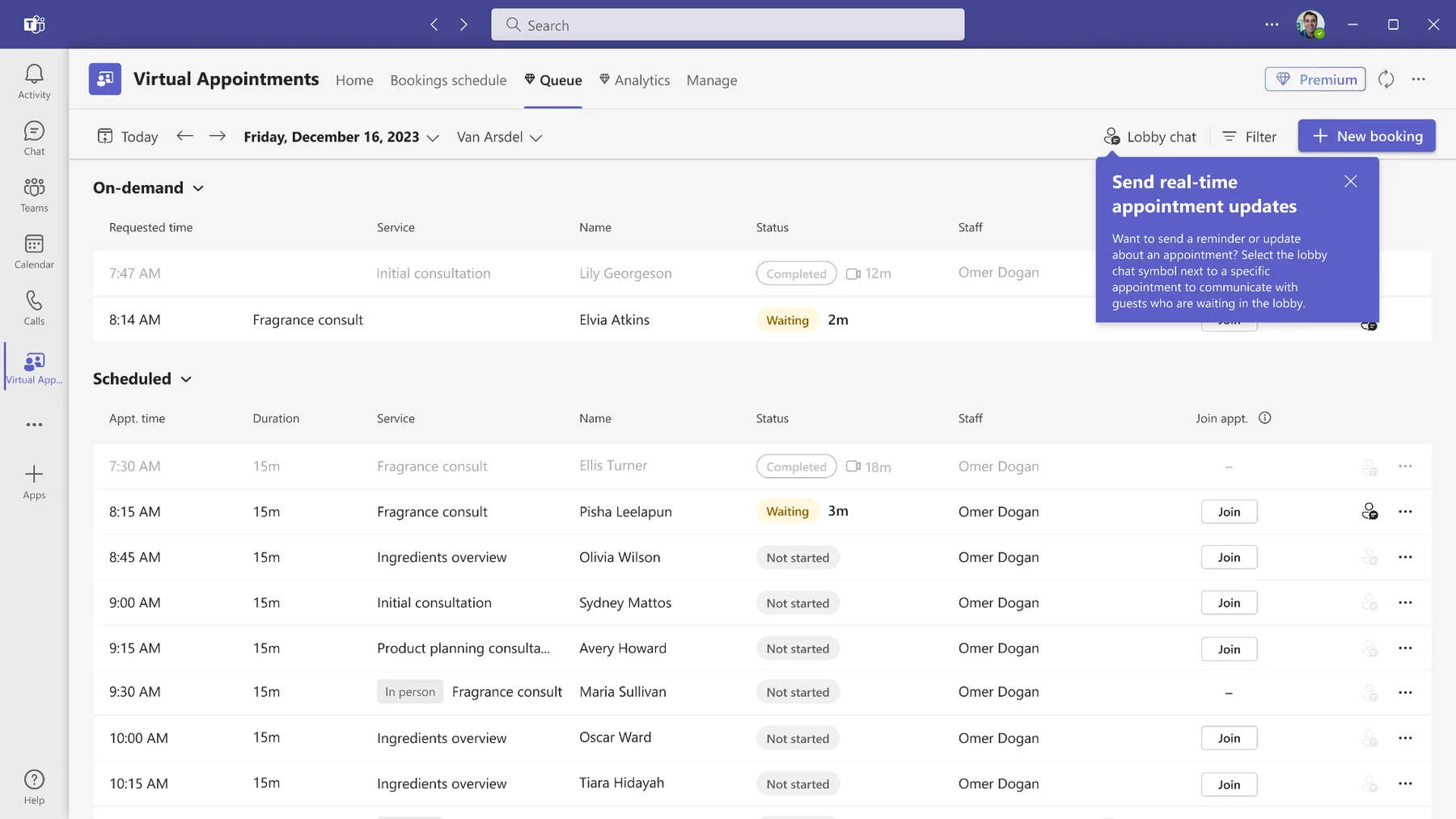Open lobby chat icon for Pisha Leelapun
The image size is (1456, 819).
tap(1369, 512)
